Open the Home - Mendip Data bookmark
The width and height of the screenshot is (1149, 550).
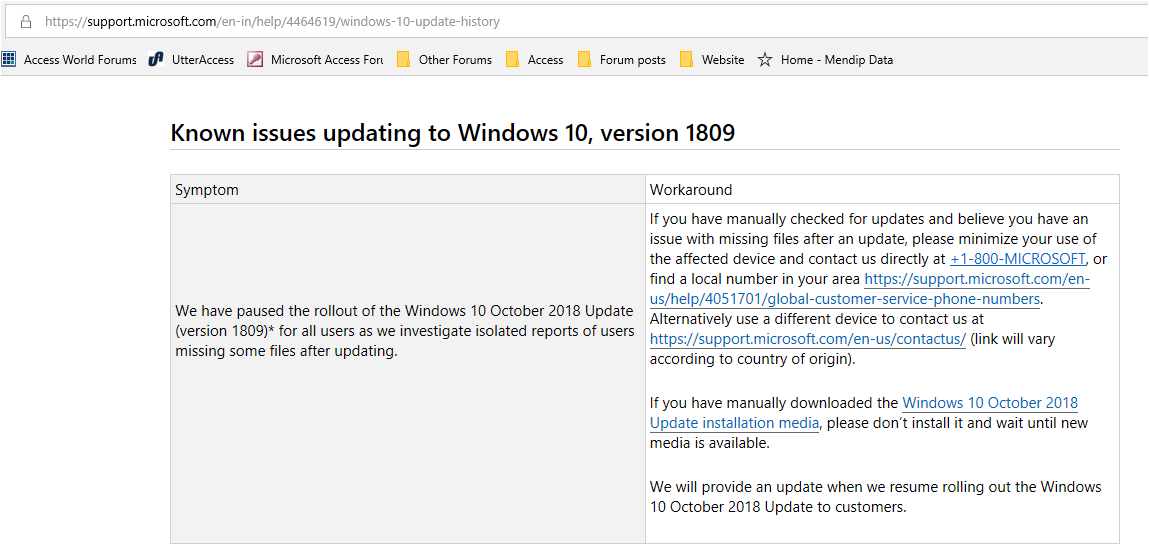(826, 60)
